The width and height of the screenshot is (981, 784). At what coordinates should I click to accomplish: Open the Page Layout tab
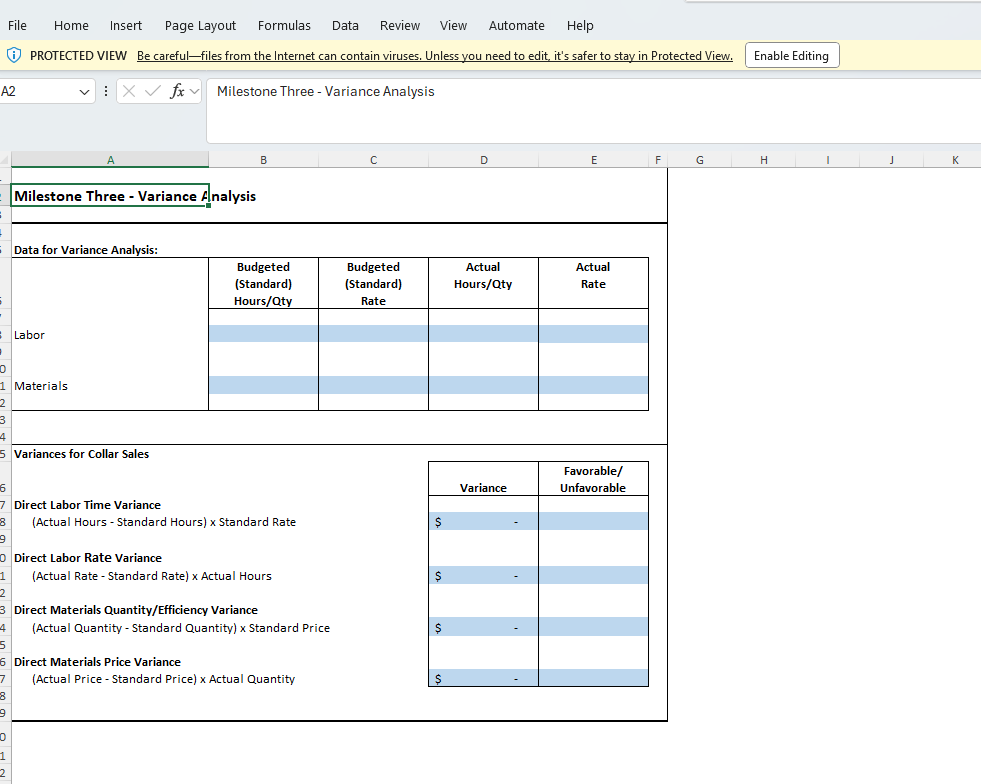[x=200, y=25]
